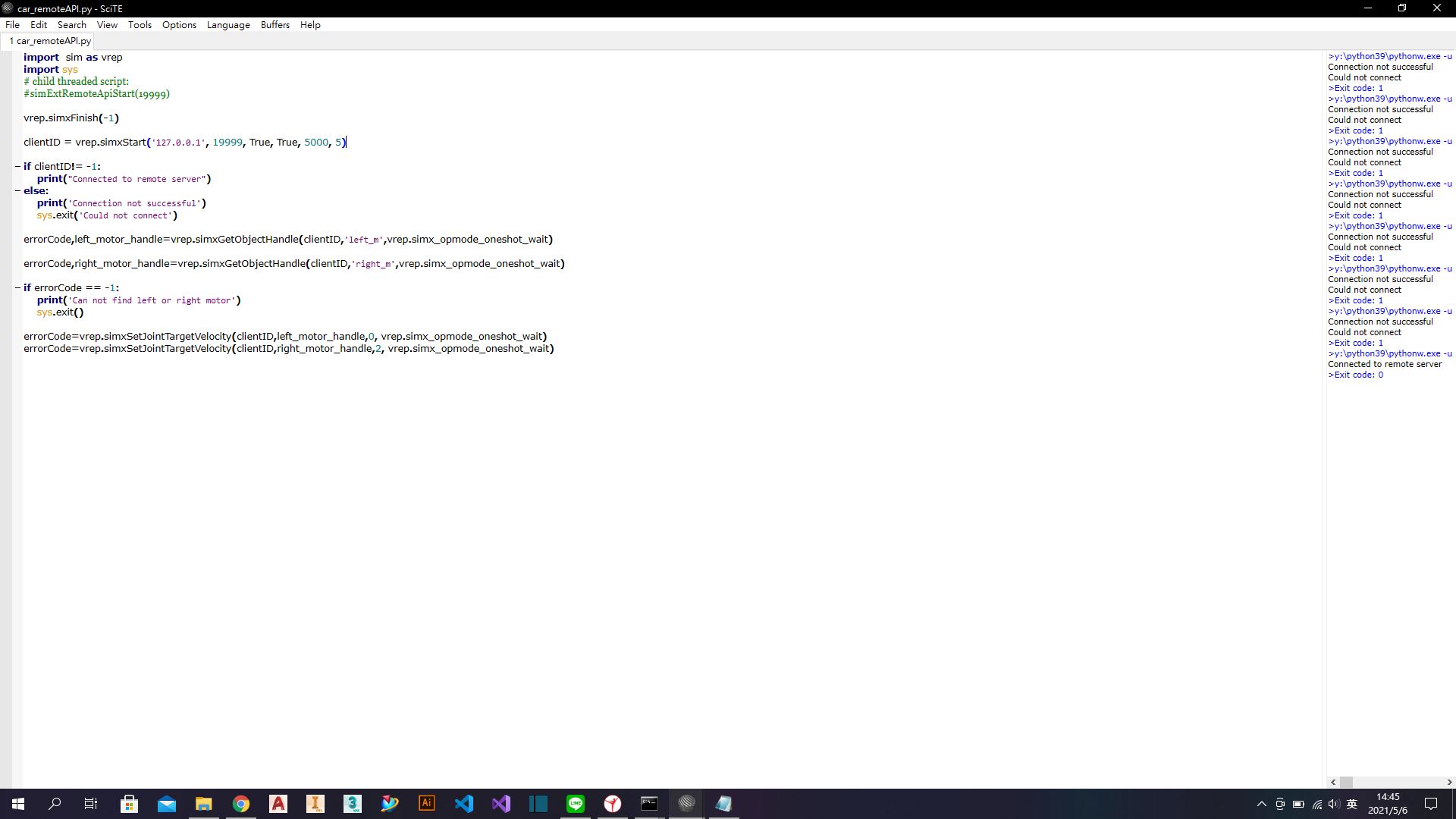
Task: Click the '127.0.0.1' string in simxStart
Action: click(x=178, y=143)
